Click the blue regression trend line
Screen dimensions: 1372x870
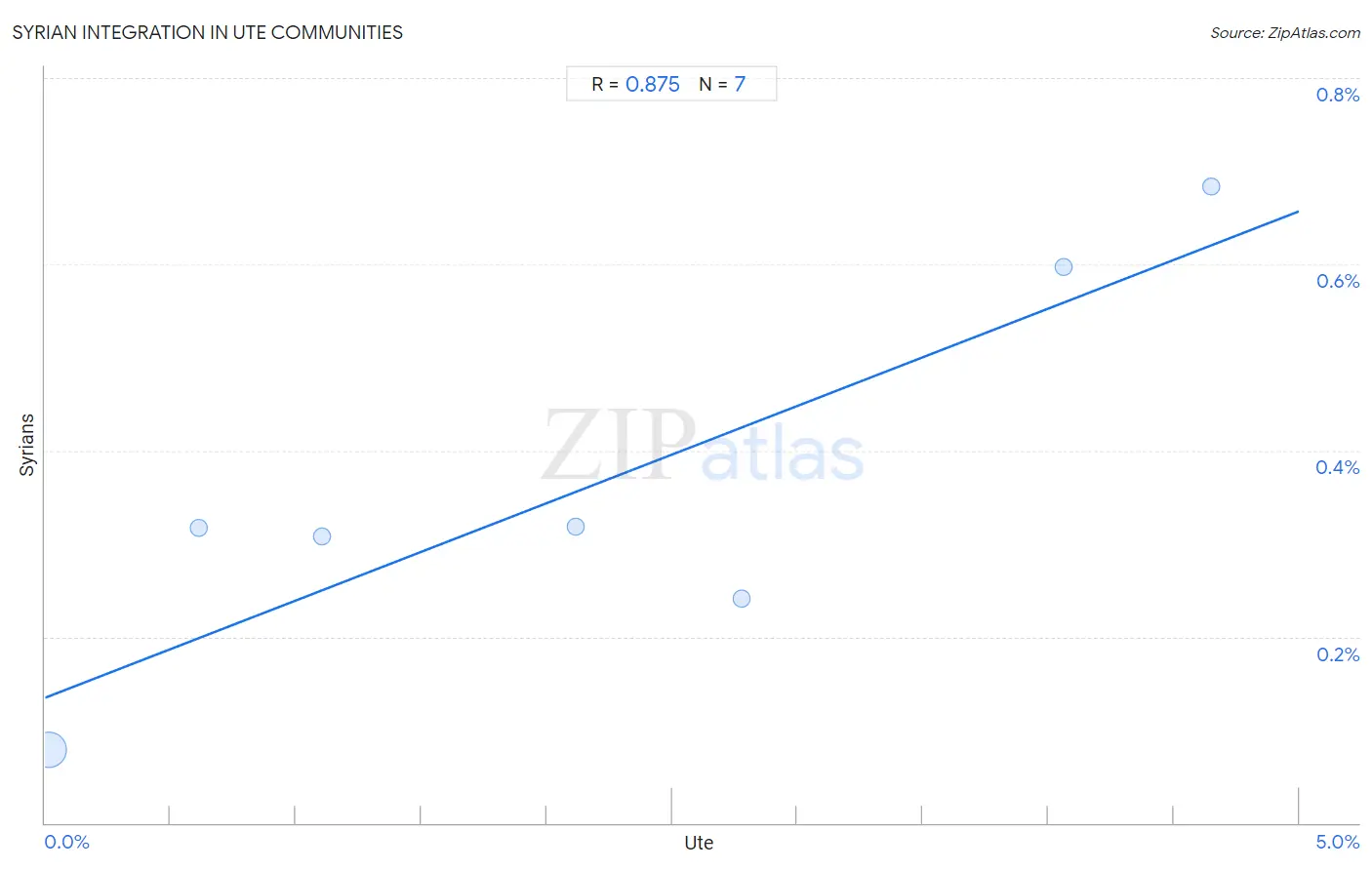click(x=671, y=455)
